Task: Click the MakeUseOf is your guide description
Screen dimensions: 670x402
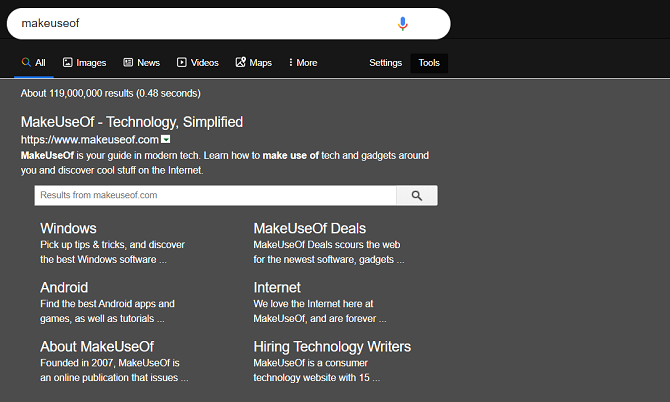Action: (x=225, y=163)
